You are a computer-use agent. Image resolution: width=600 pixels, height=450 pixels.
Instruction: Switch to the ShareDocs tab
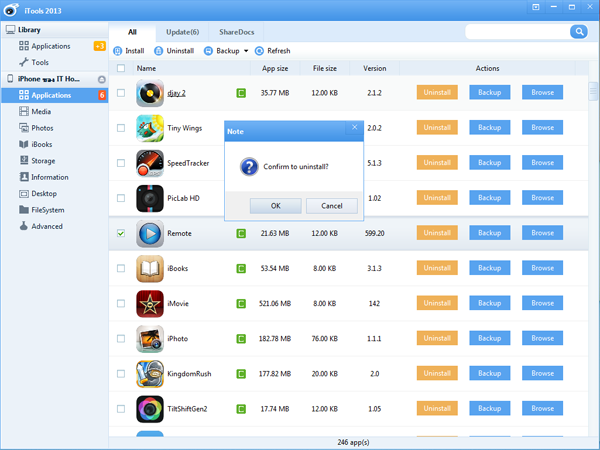[238, 32]
